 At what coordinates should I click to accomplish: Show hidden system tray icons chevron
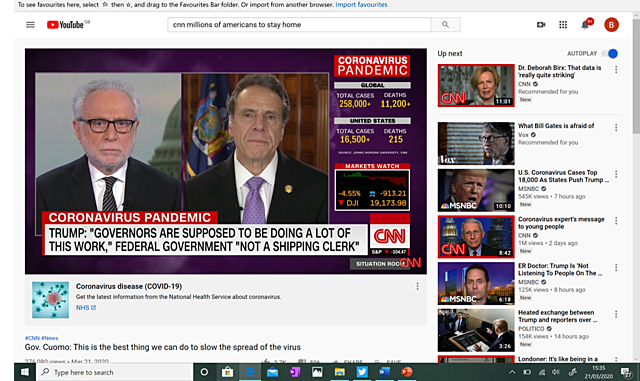pyautogui.click(x=512, y=372)
